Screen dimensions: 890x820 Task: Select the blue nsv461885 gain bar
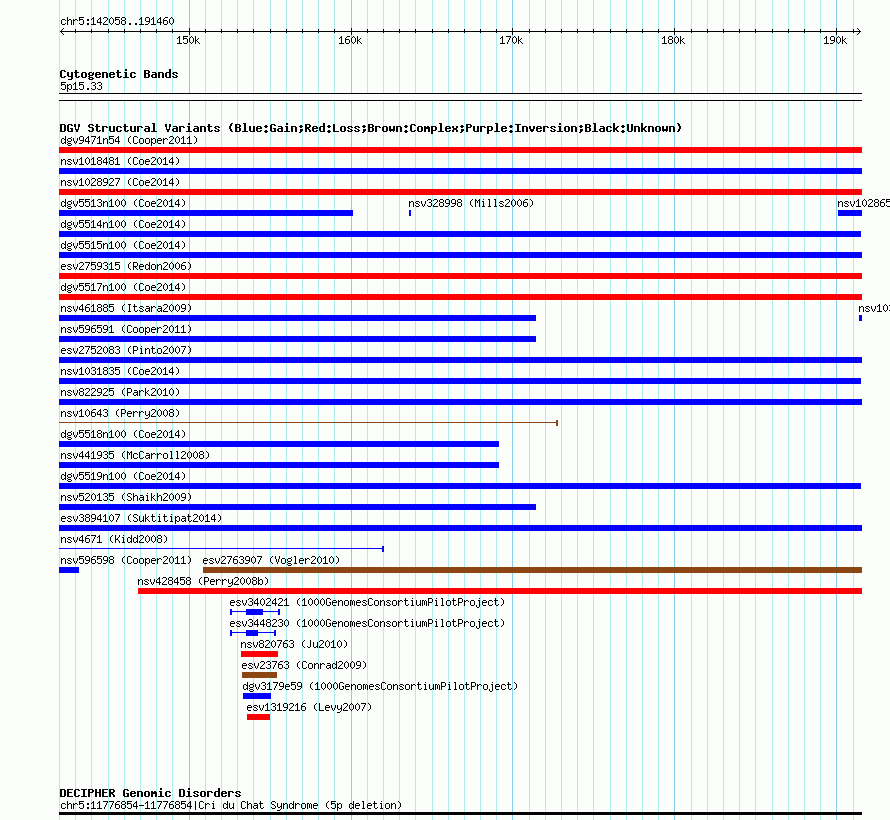297,318
